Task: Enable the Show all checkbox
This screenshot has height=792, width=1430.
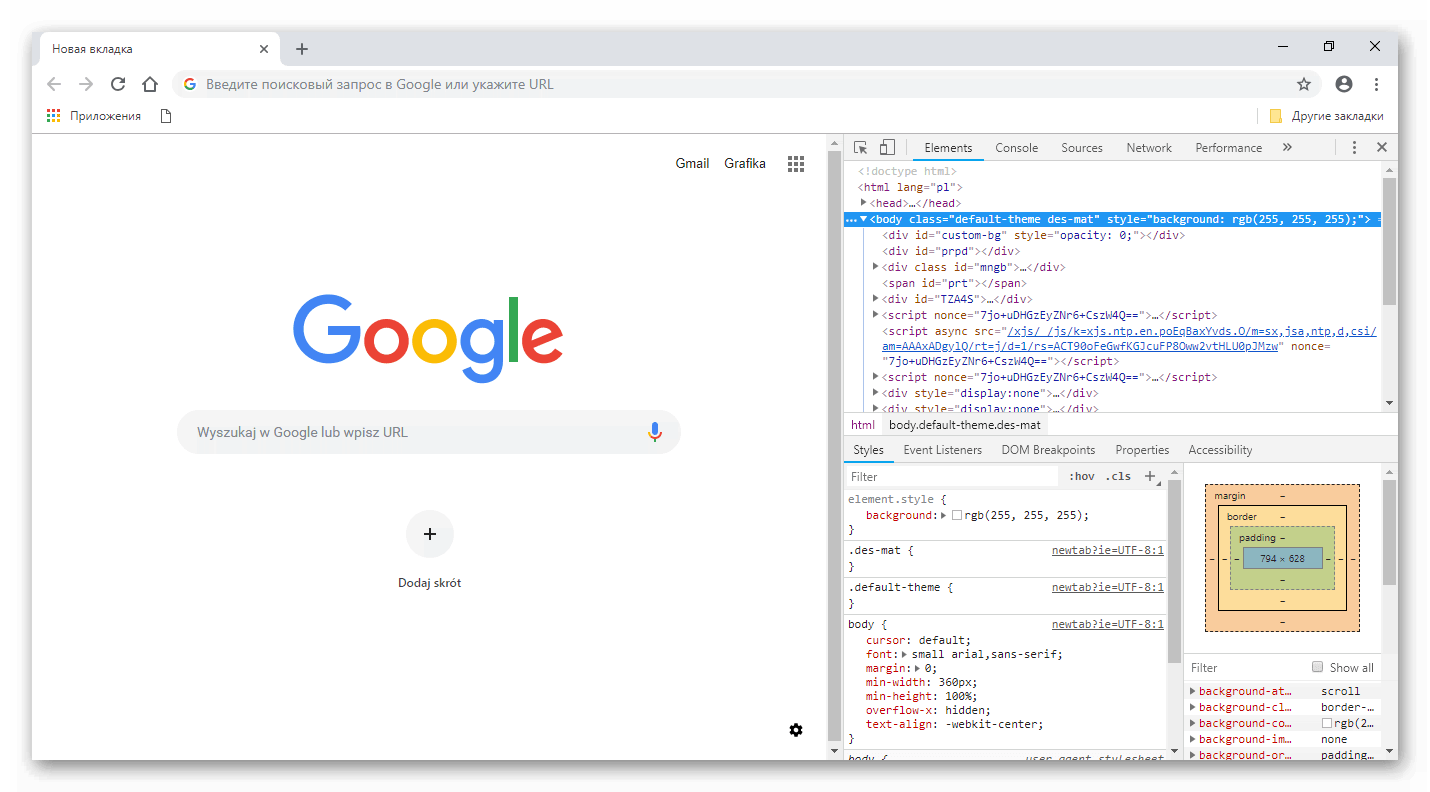Action: [1318, 667]
